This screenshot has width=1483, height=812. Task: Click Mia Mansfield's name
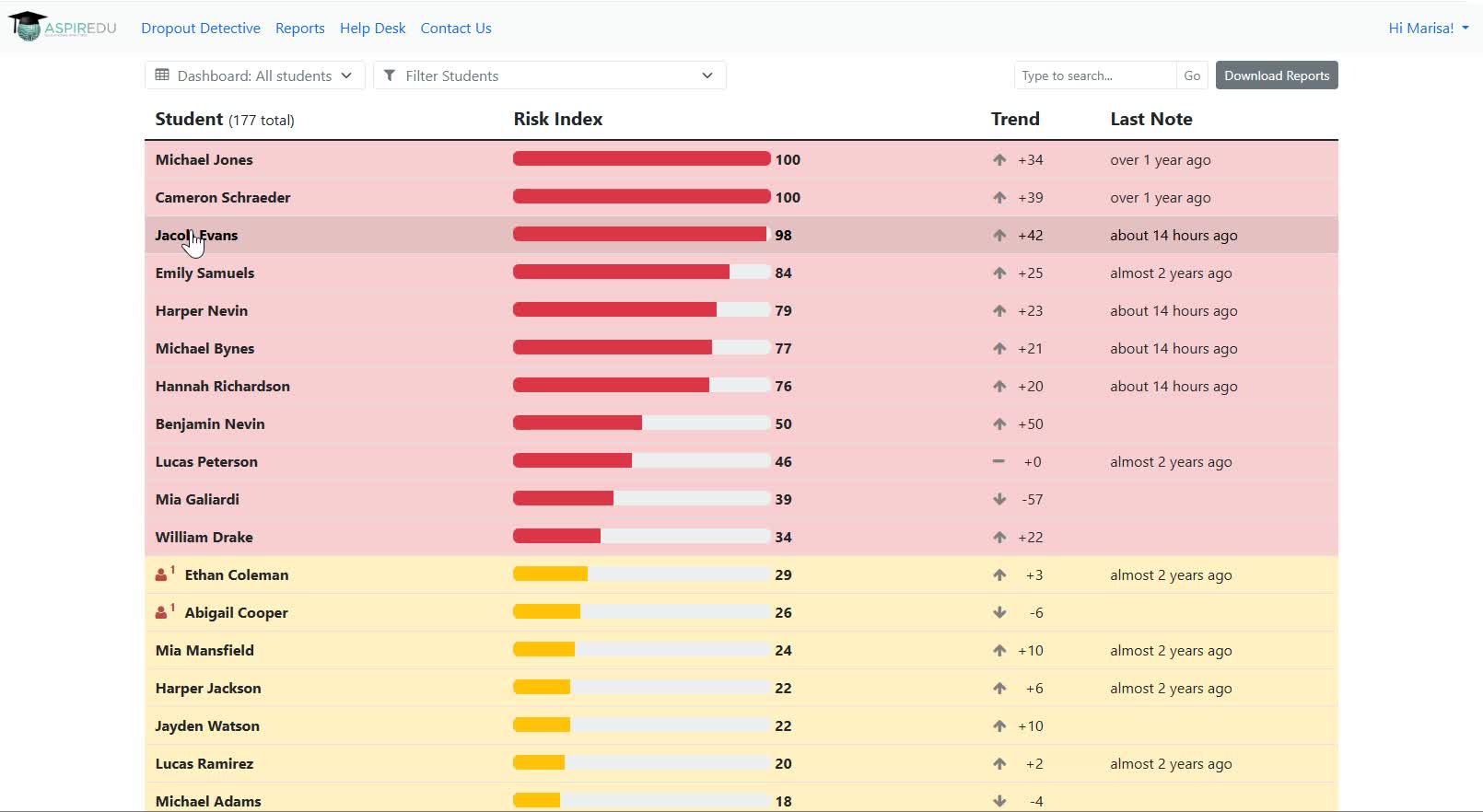coord(204,651)
